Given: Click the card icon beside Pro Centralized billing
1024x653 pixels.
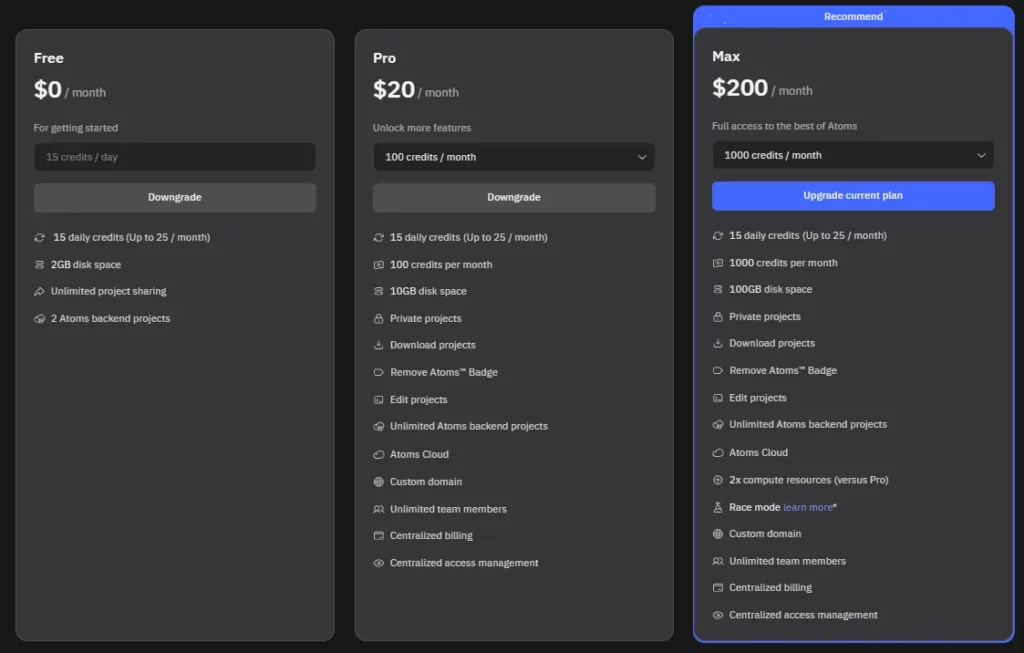Looking at the screenshot, I should 378,535.
